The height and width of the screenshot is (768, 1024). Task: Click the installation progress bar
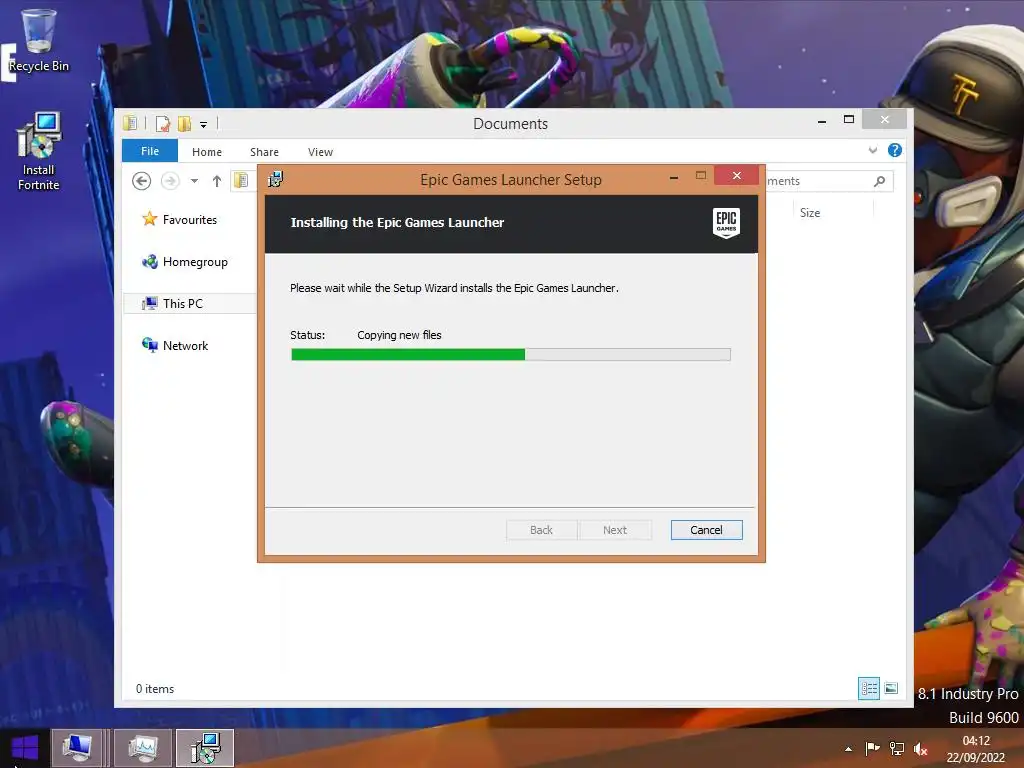pos(511,355)
